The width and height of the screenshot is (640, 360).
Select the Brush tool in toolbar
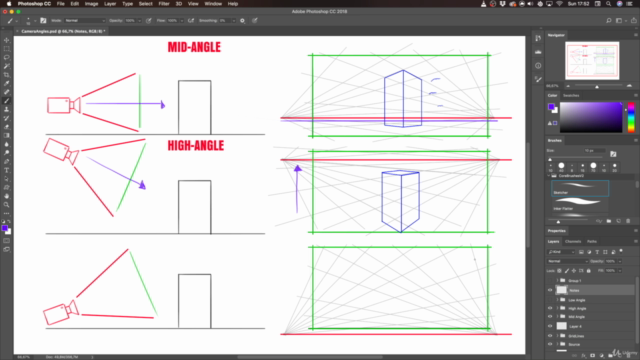tap(7, 101)
